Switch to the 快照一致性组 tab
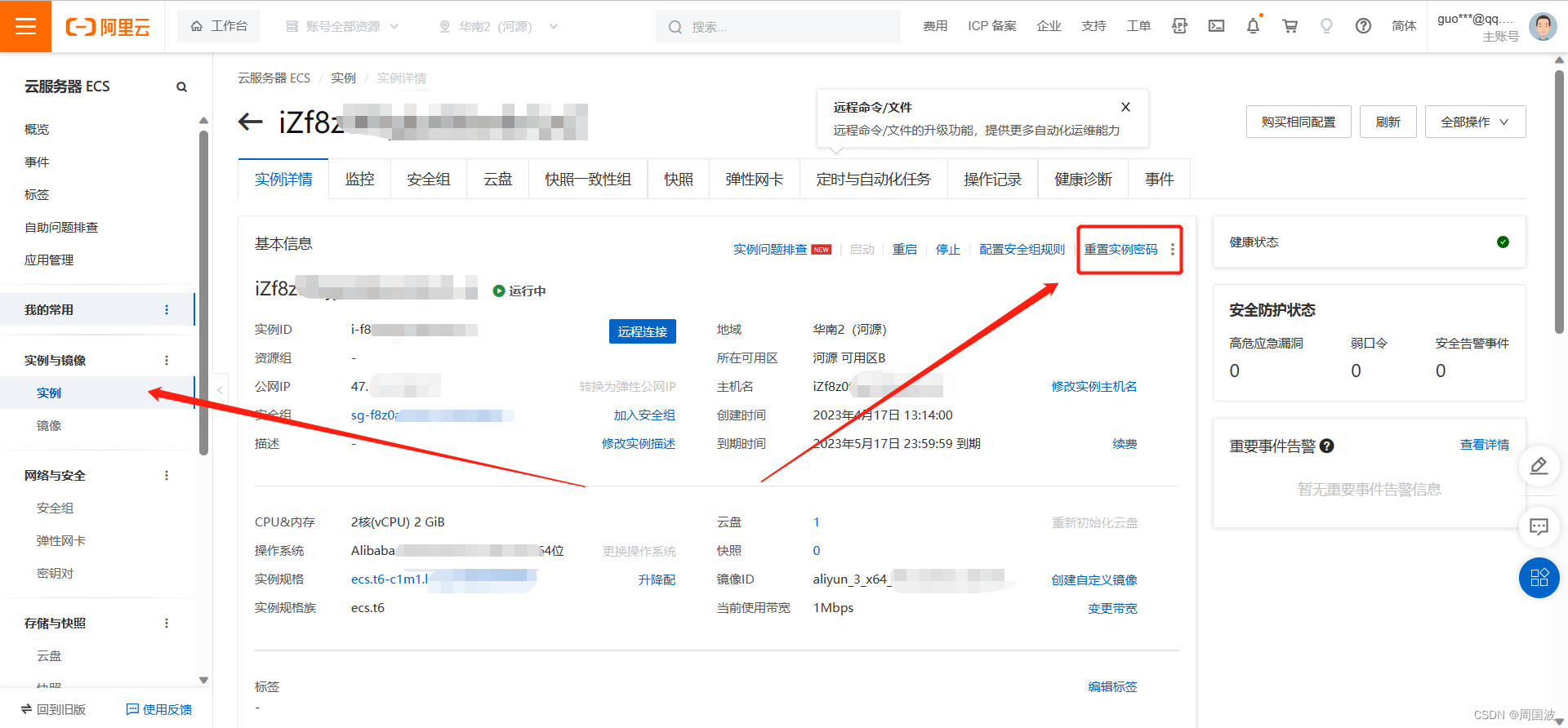 pyautogui.click(x=588, y=179)
